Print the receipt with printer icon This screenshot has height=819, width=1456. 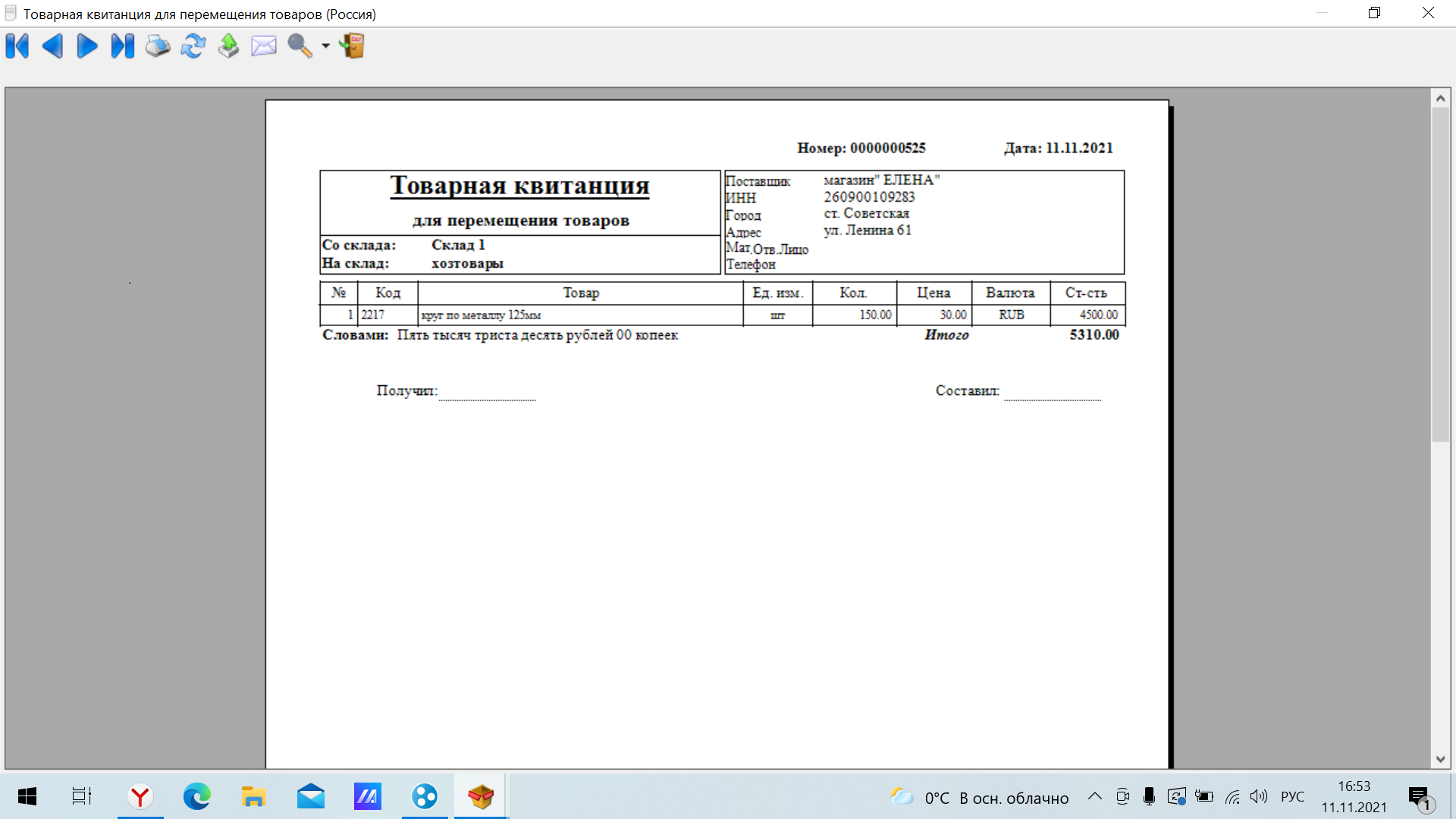tap(158, 46)
